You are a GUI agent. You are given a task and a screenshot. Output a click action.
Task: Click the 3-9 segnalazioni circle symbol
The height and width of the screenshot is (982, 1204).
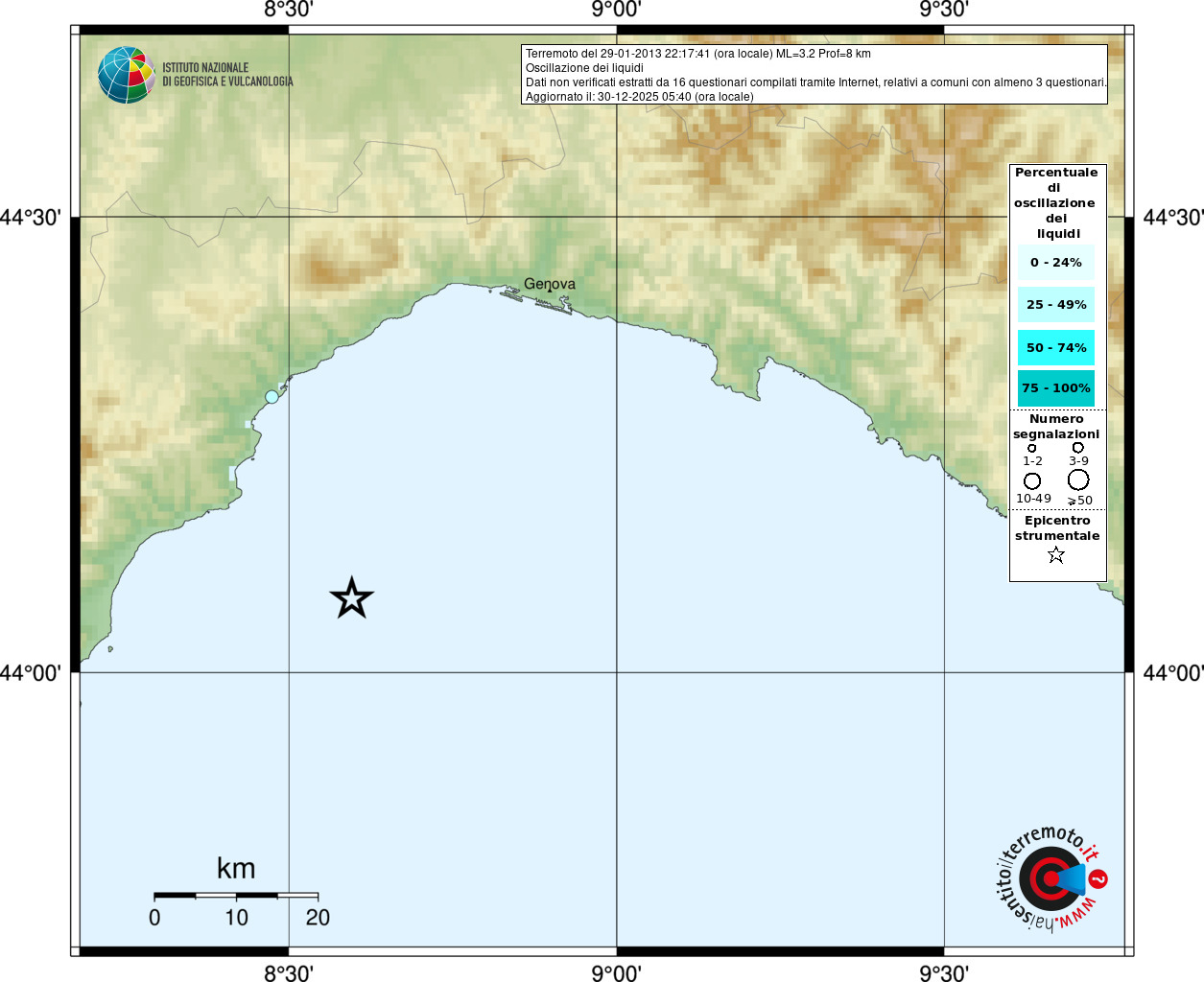coord(1078,447)
